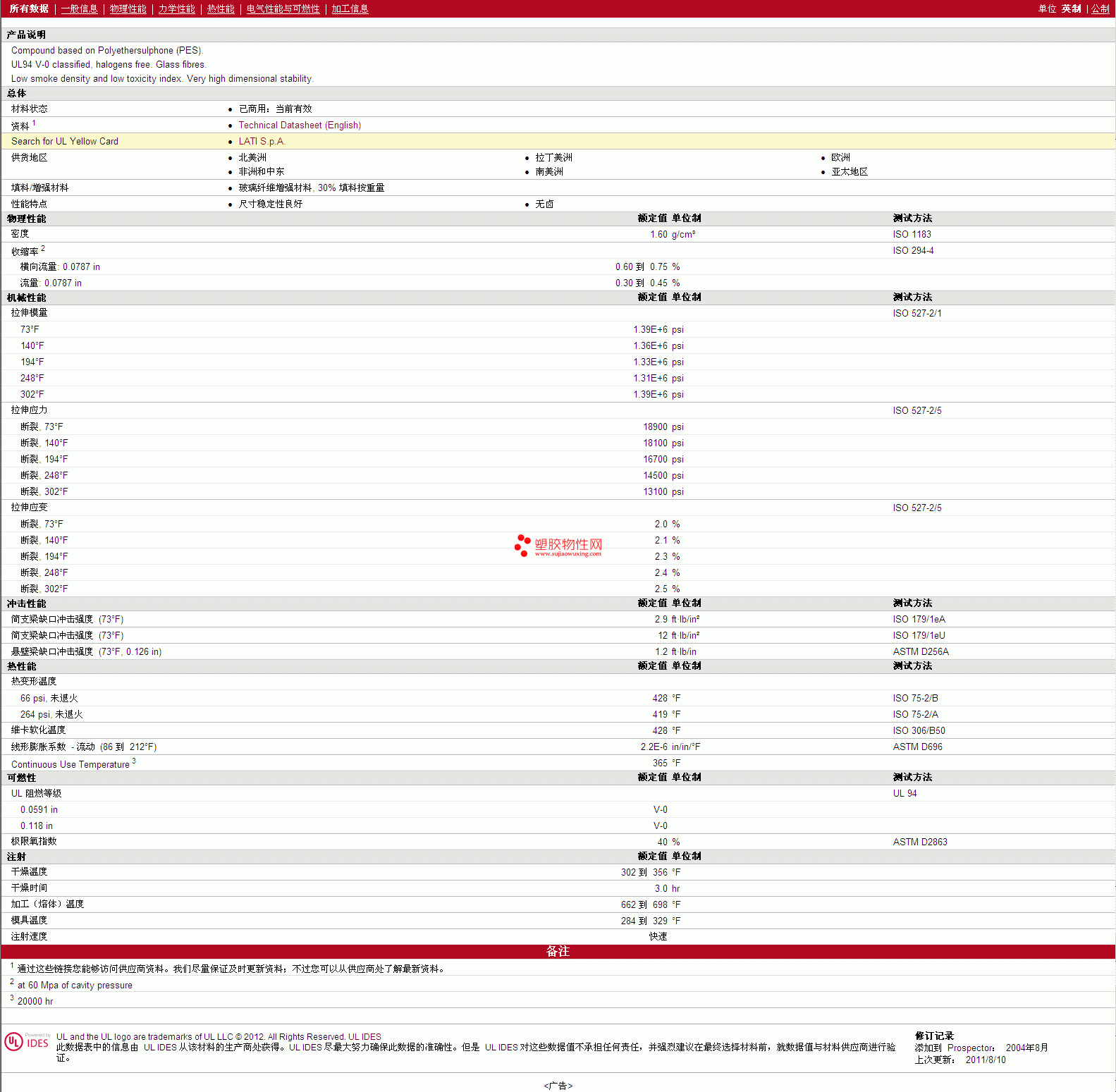The image size is (1116, 1092).
Task: Select the 所有数据 tab
Action: pyautogui.click(x=29, y=8)
